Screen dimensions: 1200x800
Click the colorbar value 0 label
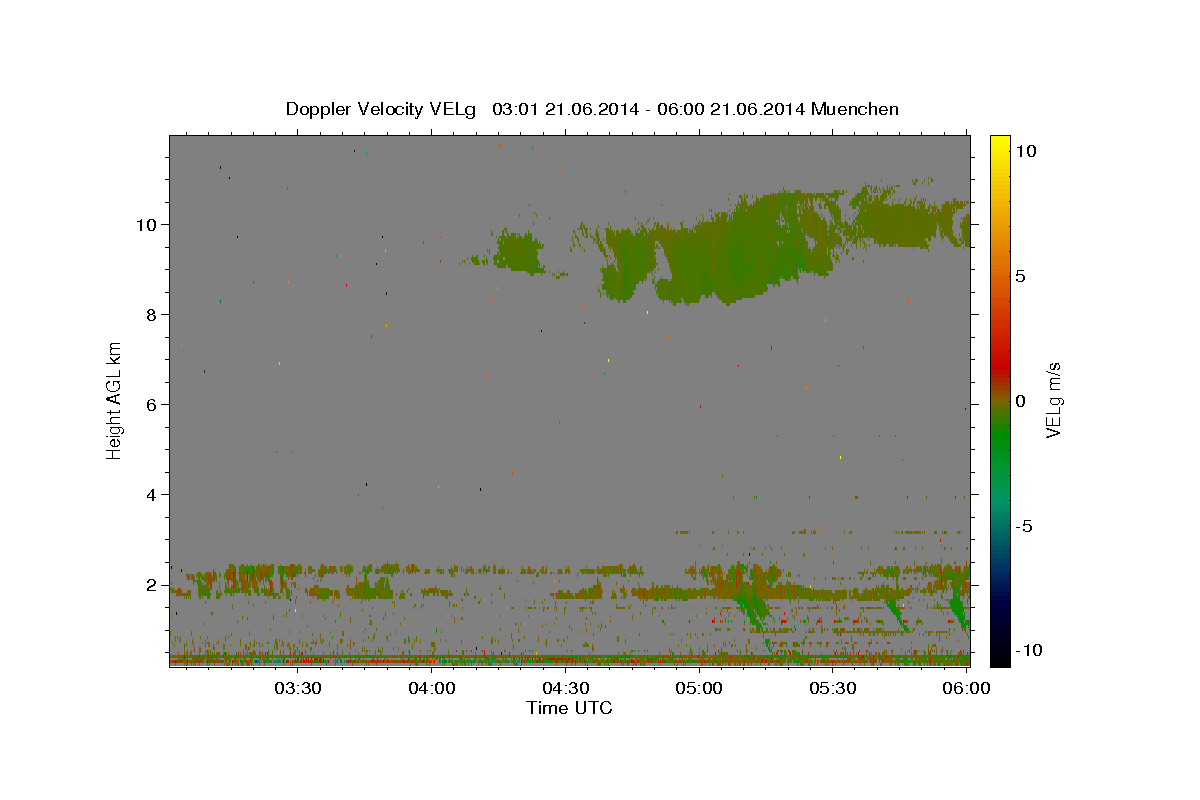click(1020, 401)
